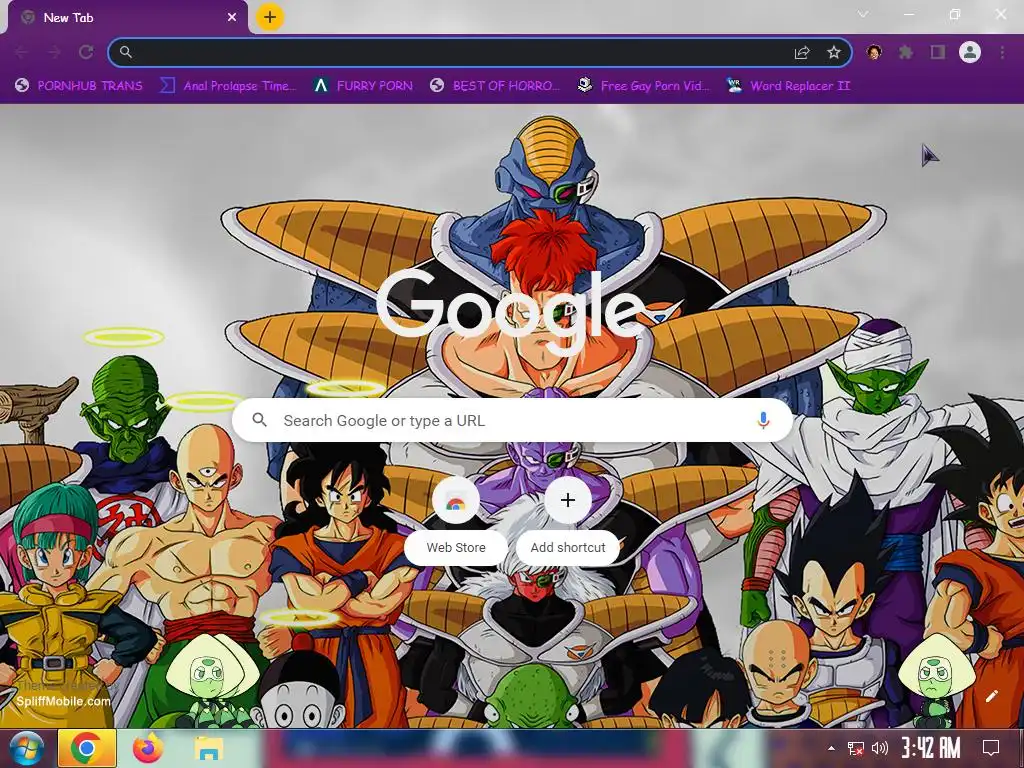Open the volume tray icon

pyautogui.click(x=880, y=748)
